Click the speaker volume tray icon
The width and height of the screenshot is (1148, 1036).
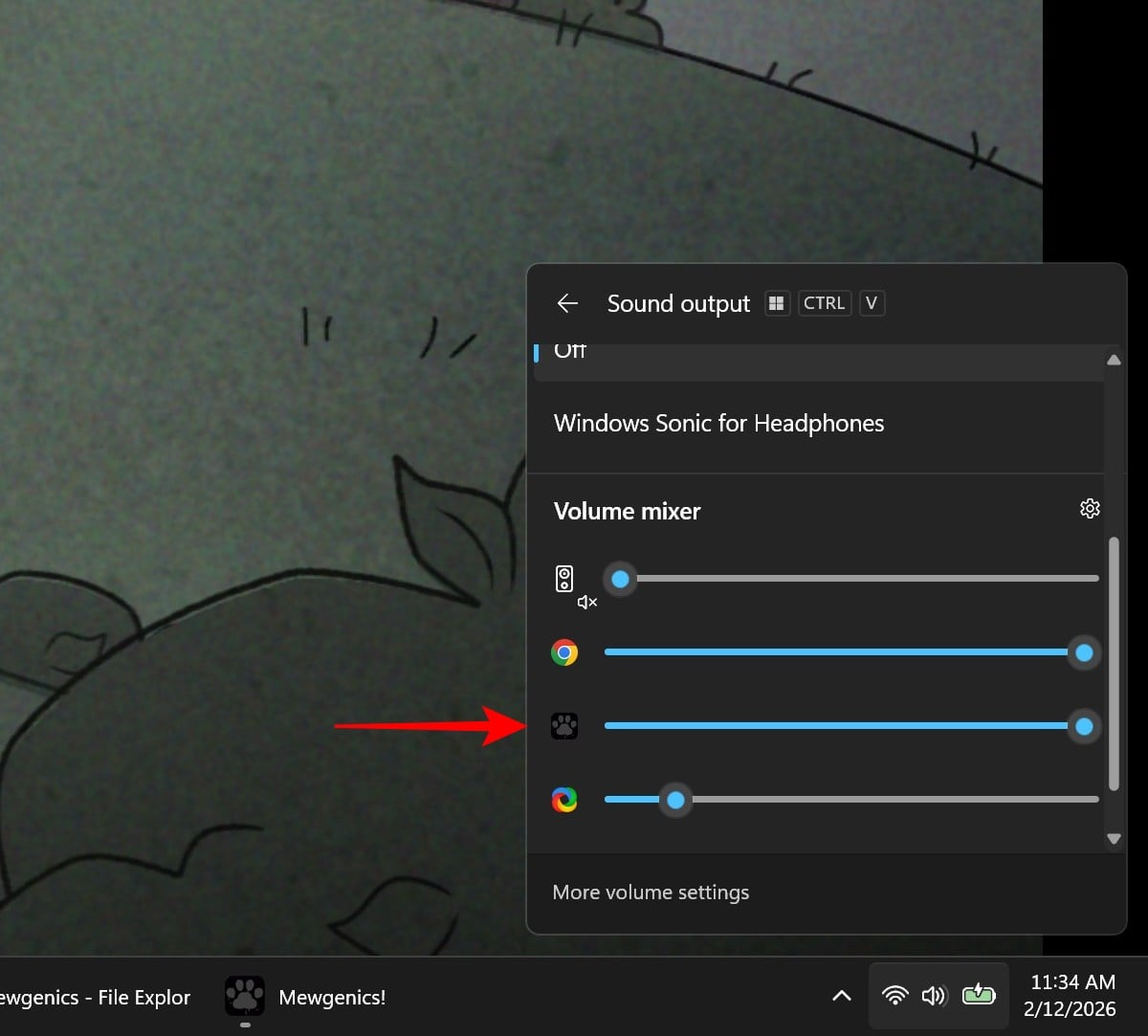933,996
